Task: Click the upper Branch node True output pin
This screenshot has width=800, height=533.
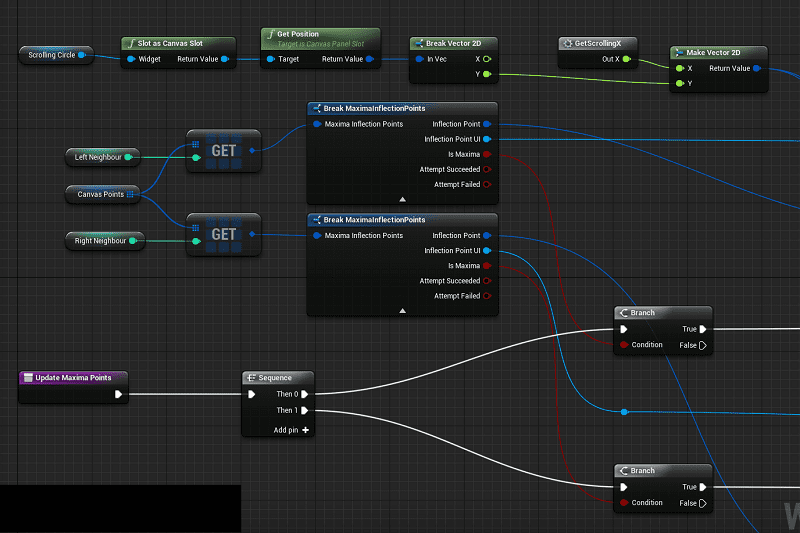Action: coord(703,329)
